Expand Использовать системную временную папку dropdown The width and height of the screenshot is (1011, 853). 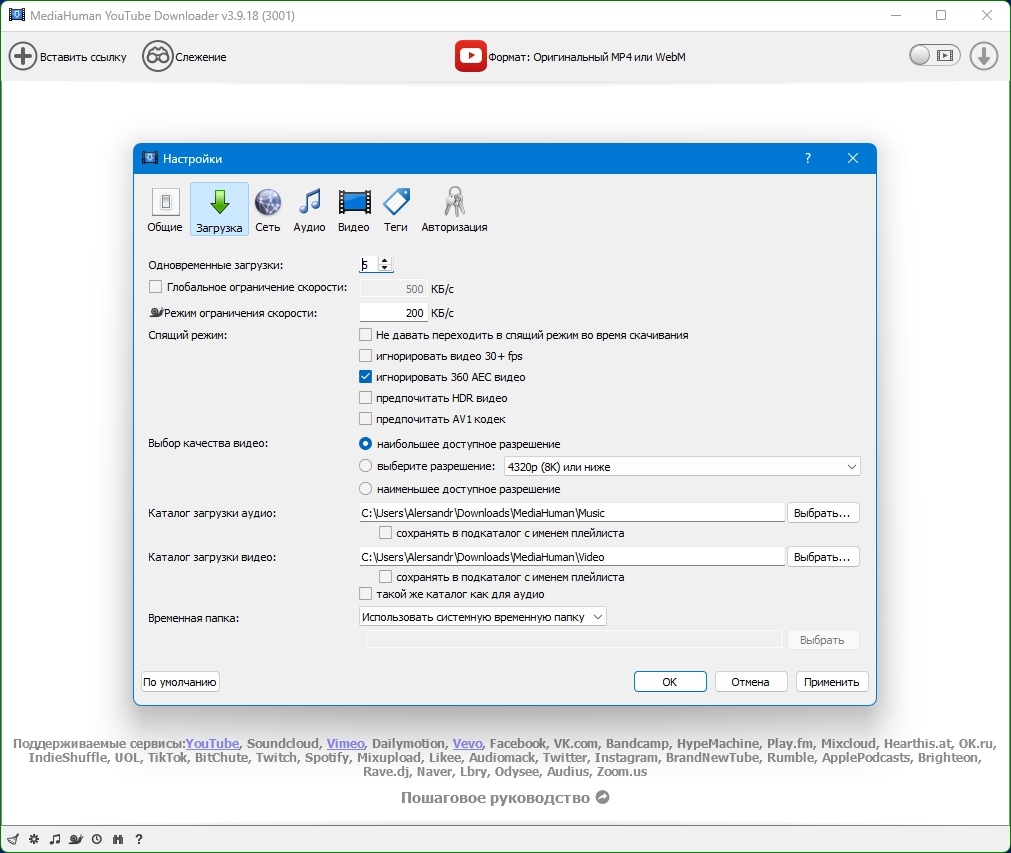tap(483, 617)
